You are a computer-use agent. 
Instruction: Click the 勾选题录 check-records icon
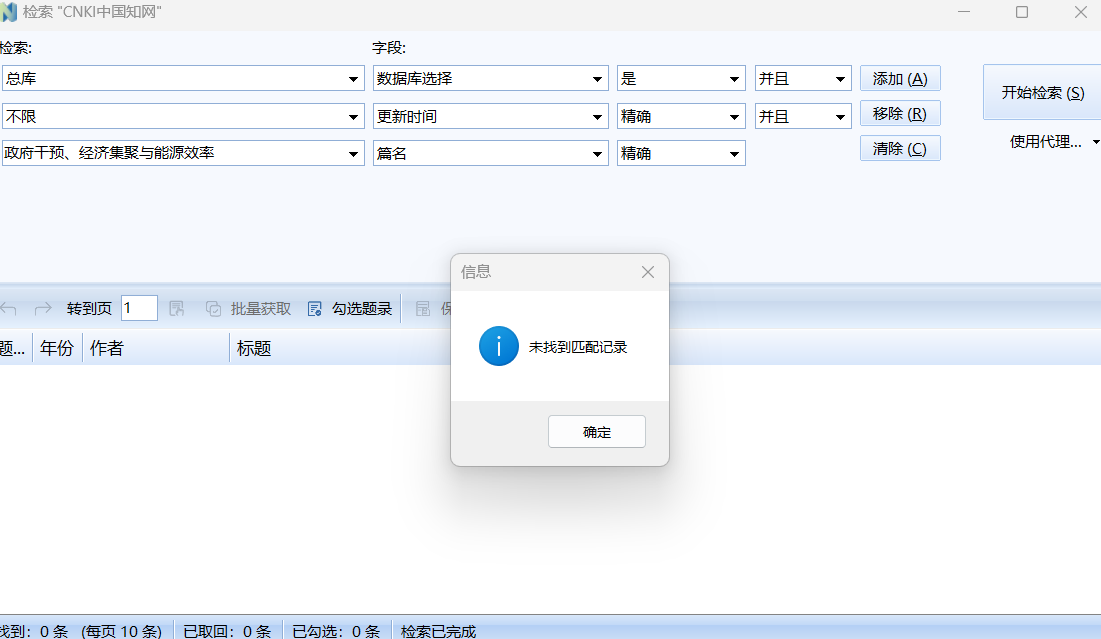(x=315, y=308)
